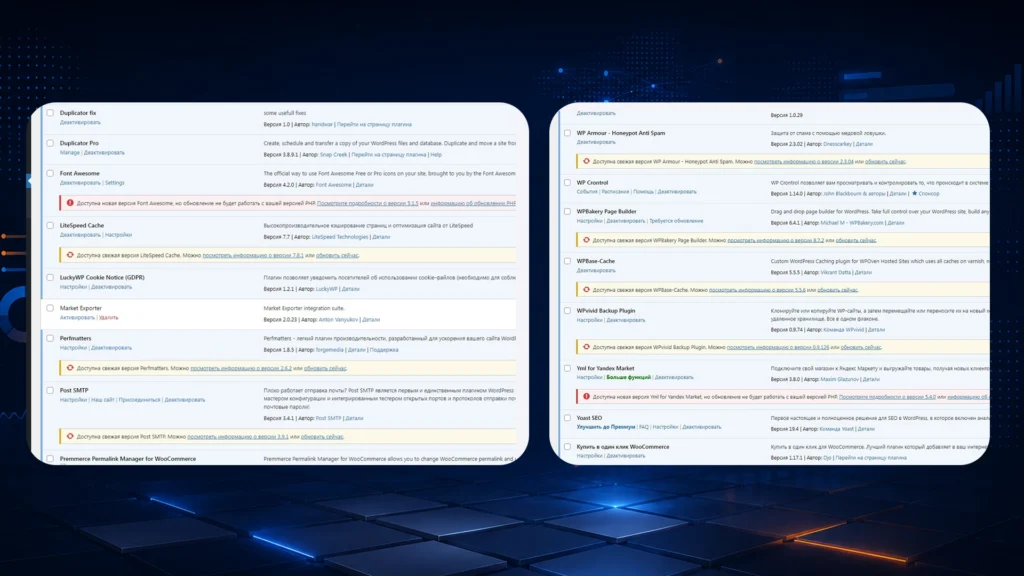The height and width of the screenshot is (576, 1024).
Task: Deactivate the Duplicator fix plugin
Action: (x=80, y=122)
